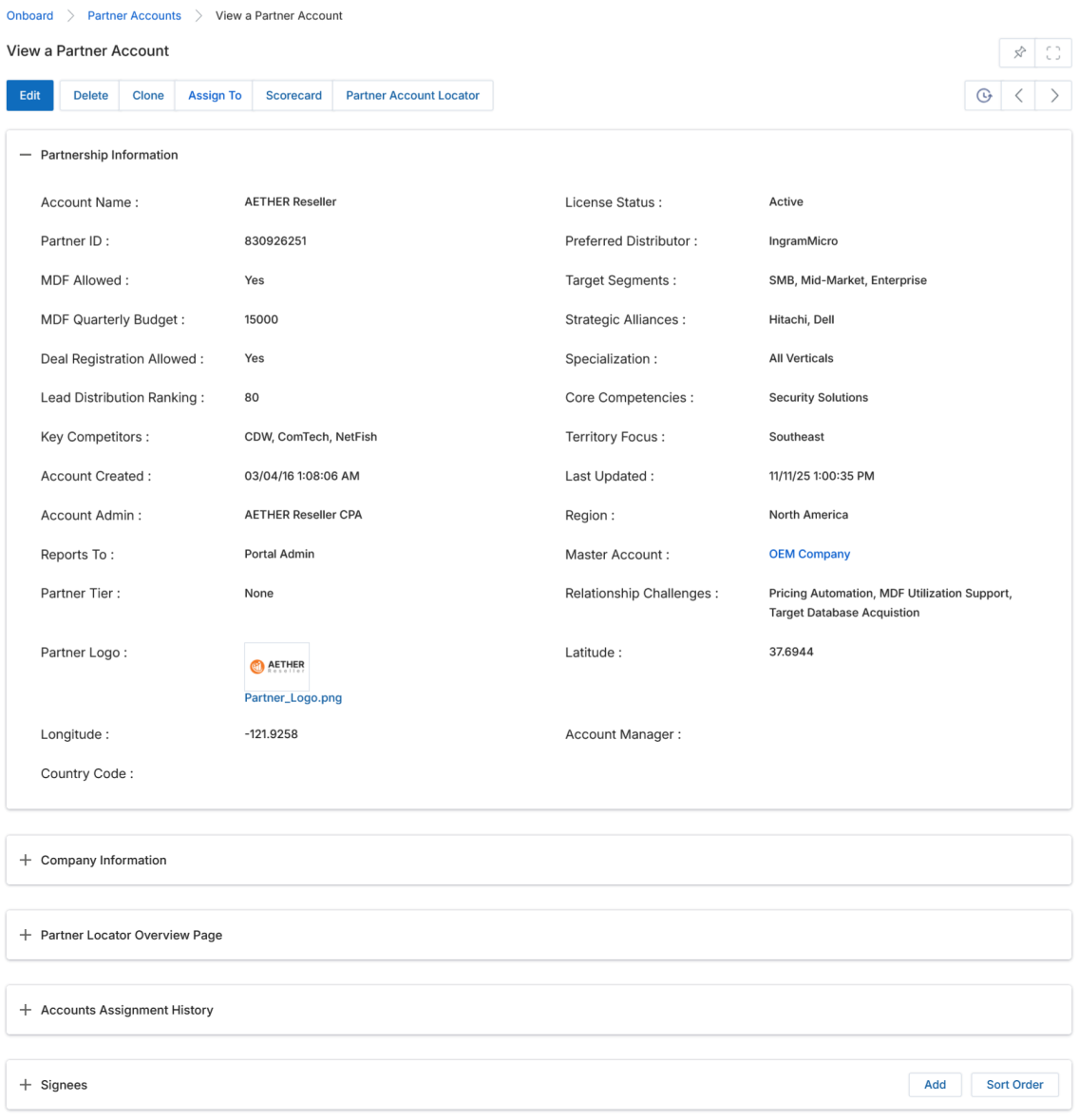Click the Account Admin value AETHER Reseller CPA
The height and width of the screenshot is (1120, 1079).
click(x=303, y=515)
